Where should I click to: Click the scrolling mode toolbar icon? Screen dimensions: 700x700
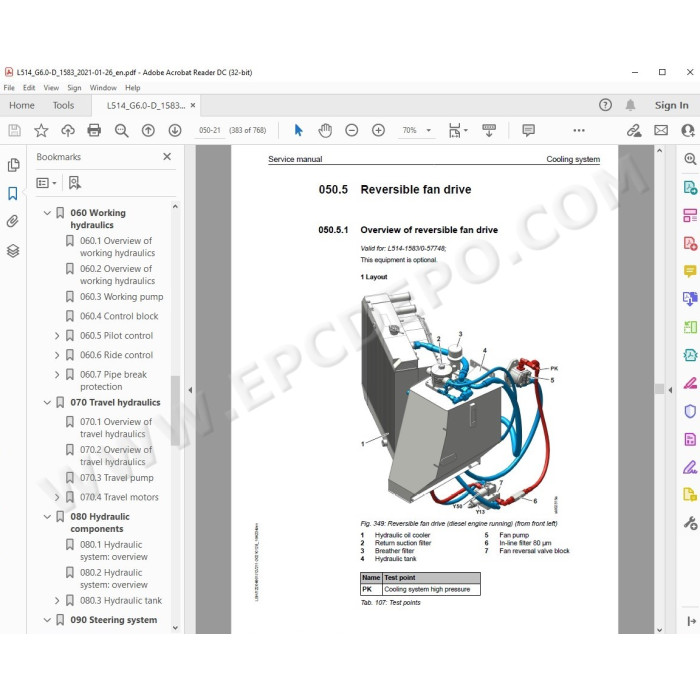[x=489, y=130]
